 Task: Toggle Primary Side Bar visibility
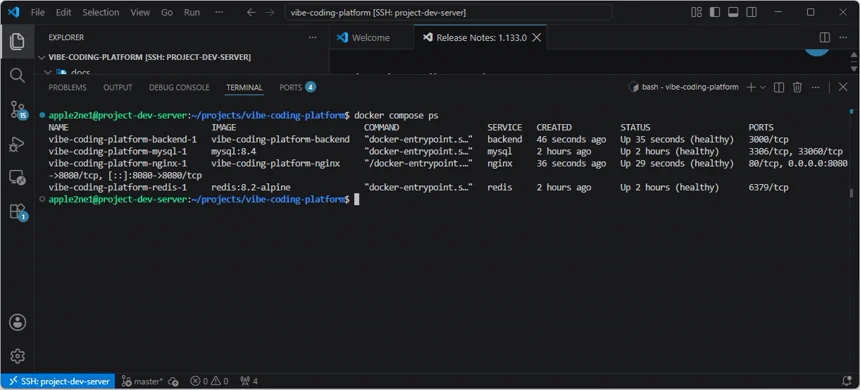point(715,12)
